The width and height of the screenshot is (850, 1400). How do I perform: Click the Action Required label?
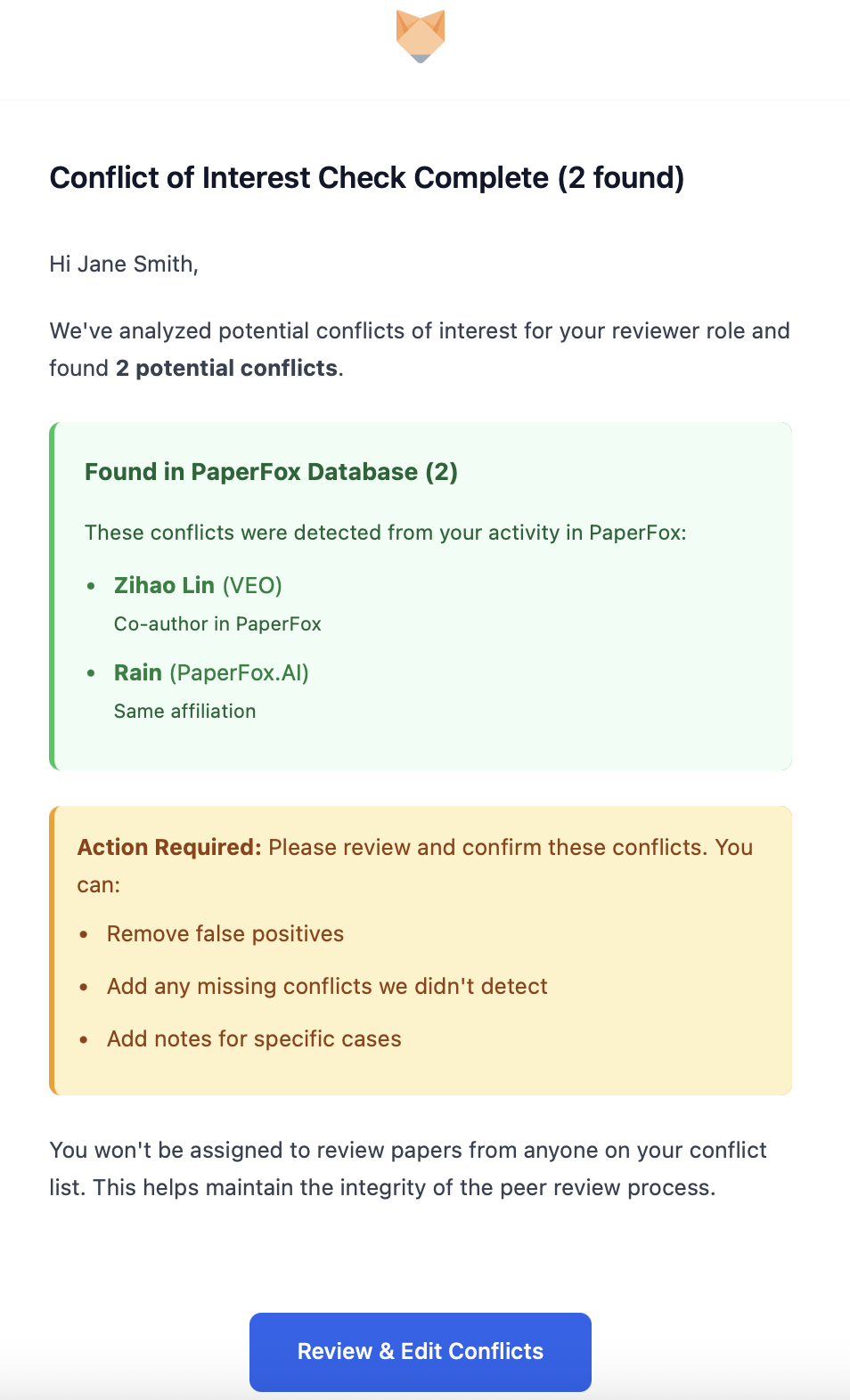169,847
